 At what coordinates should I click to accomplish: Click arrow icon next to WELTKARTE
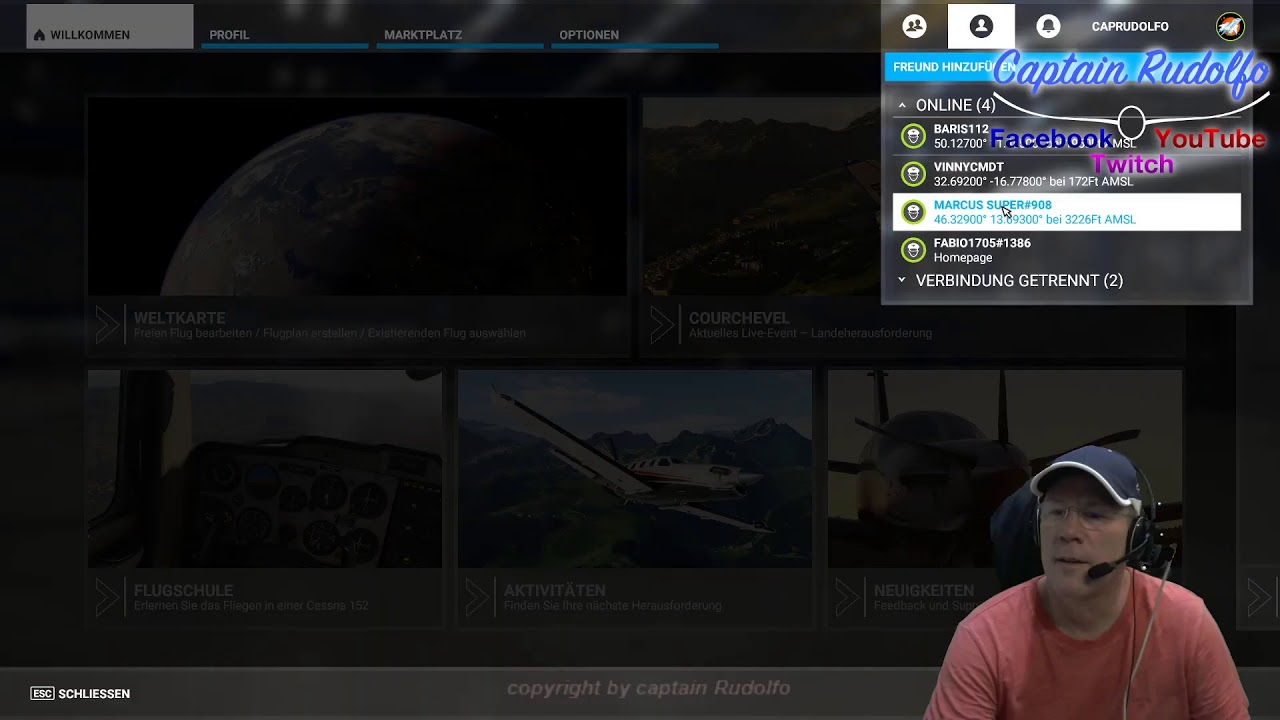point(107,325)
